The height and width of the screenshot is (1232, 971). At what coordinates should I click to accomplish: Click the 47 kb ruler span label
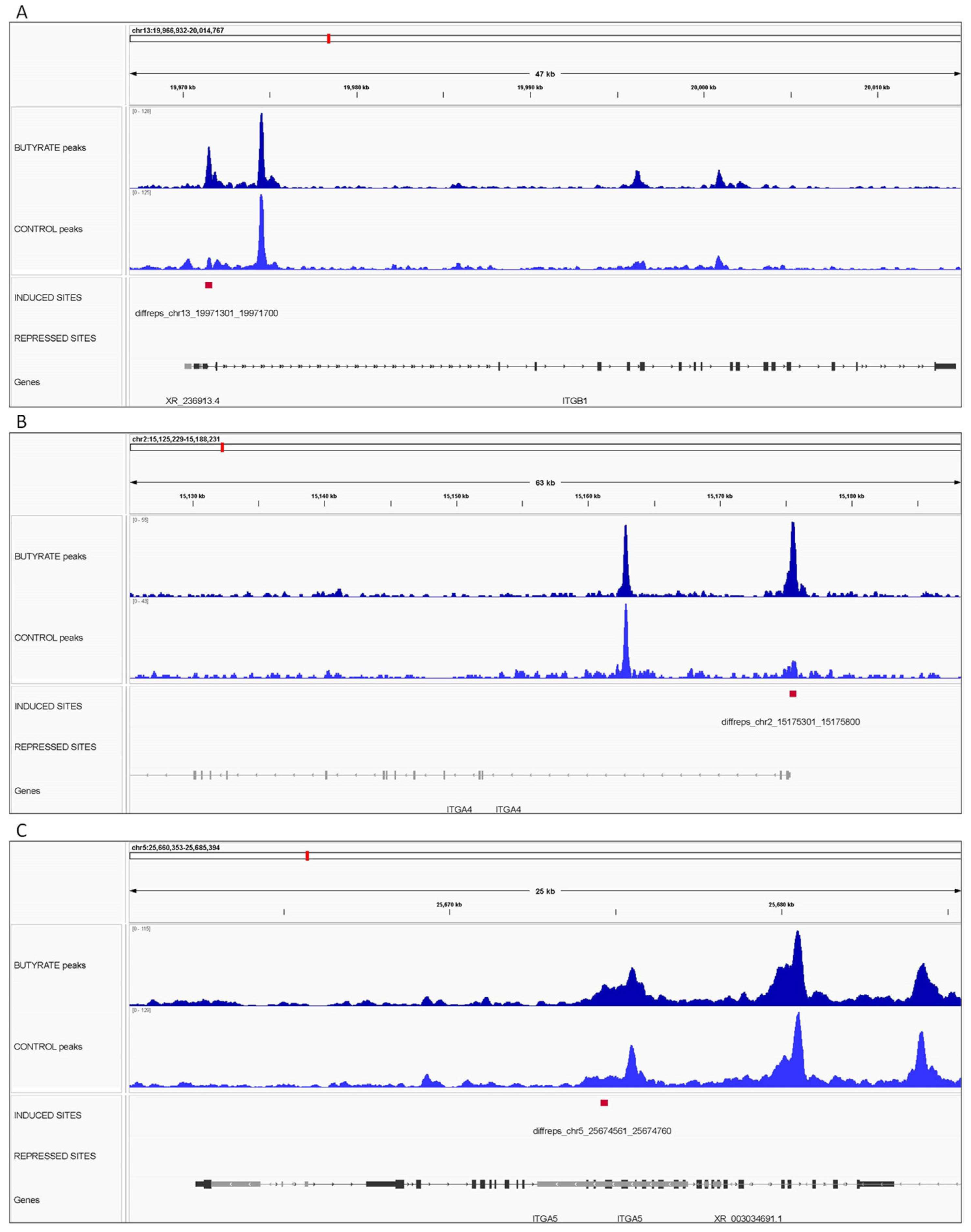[545, 74]
